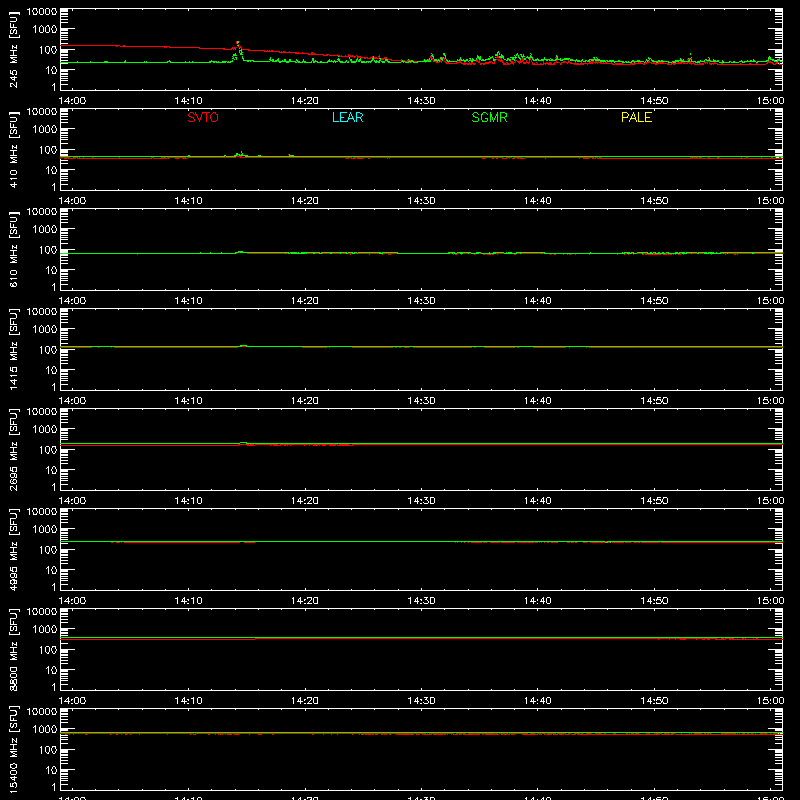Click the 1000 y-tick of 2695 MHz panel
The image size is (800, 800).
pos(45,430)
